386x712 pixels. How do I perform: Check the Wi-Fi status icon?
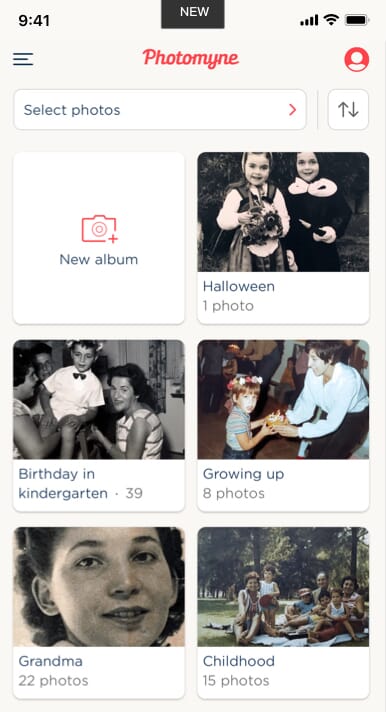pyautogui.click(x=332, y=20)
